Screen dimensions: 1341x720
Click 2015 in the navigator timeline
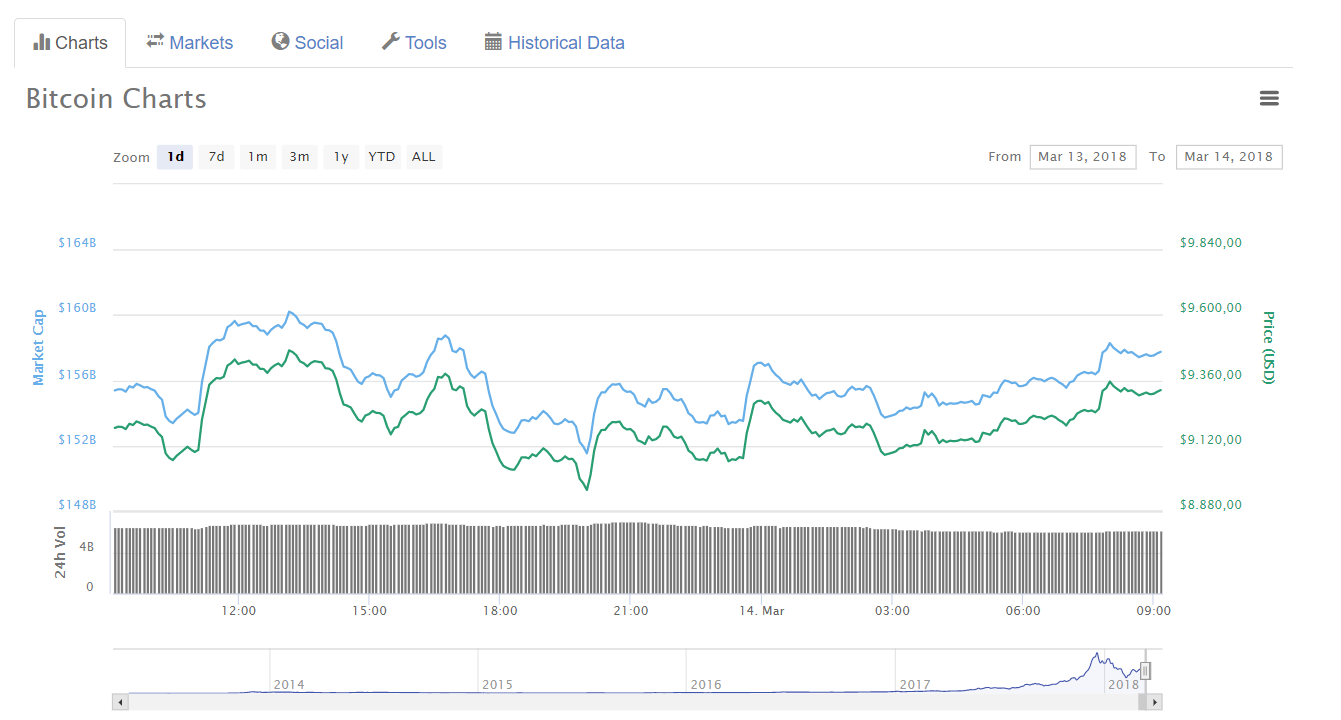click(497, 685)
